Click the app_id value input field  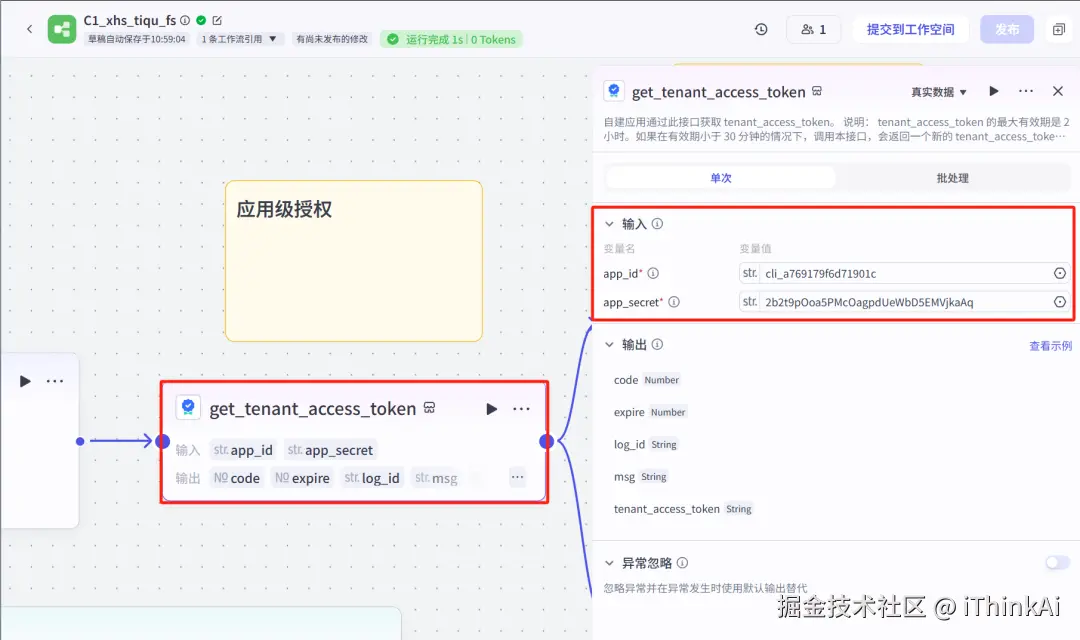[904, 273]
